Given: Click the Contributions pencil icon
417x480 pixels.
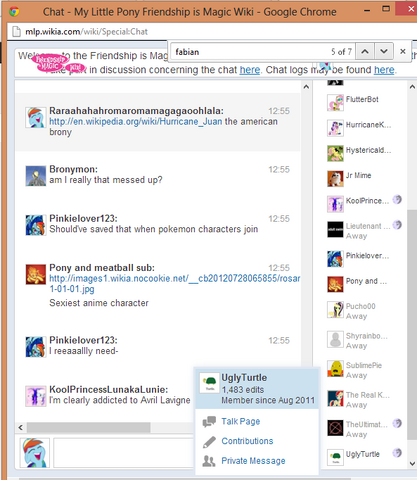Looking at the screenshot, I should [209, 442].
